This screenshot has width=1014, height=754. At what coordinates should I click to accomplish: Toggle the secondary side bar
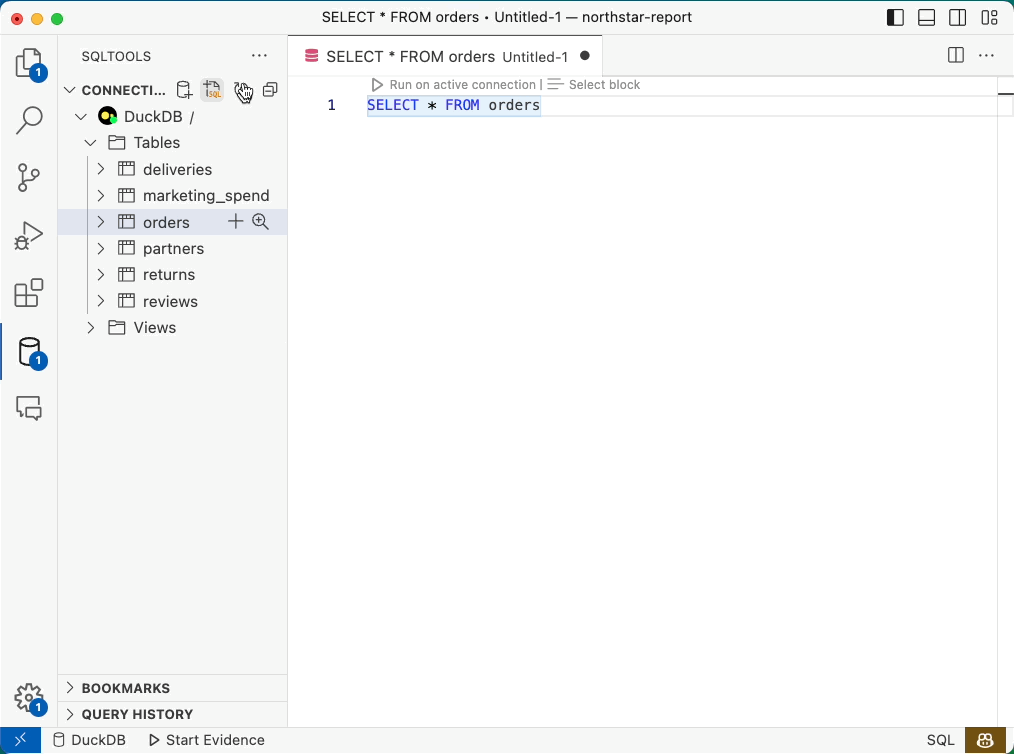[x=957, y=17]
